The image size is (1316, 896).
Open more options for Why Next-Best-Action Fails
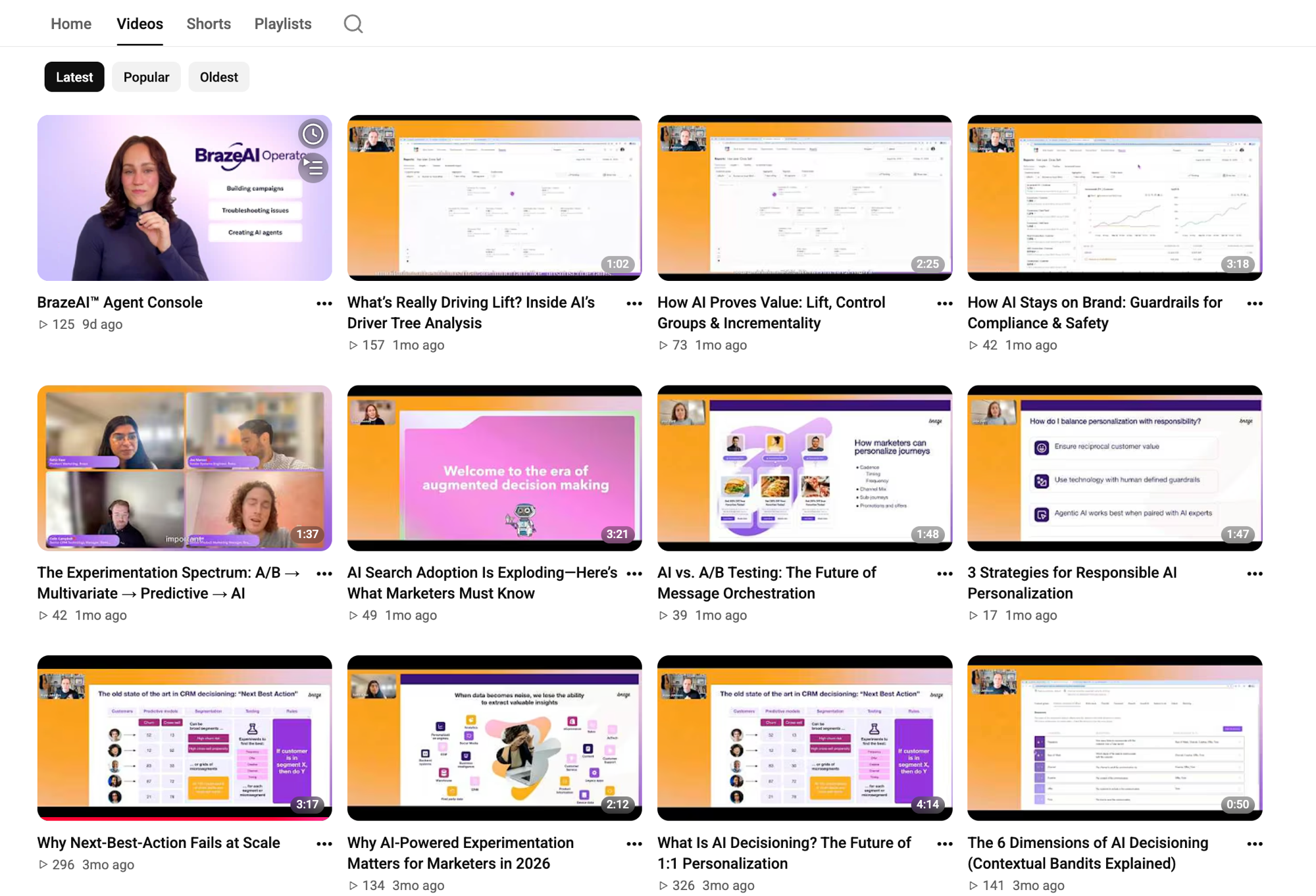coord(324,844)
